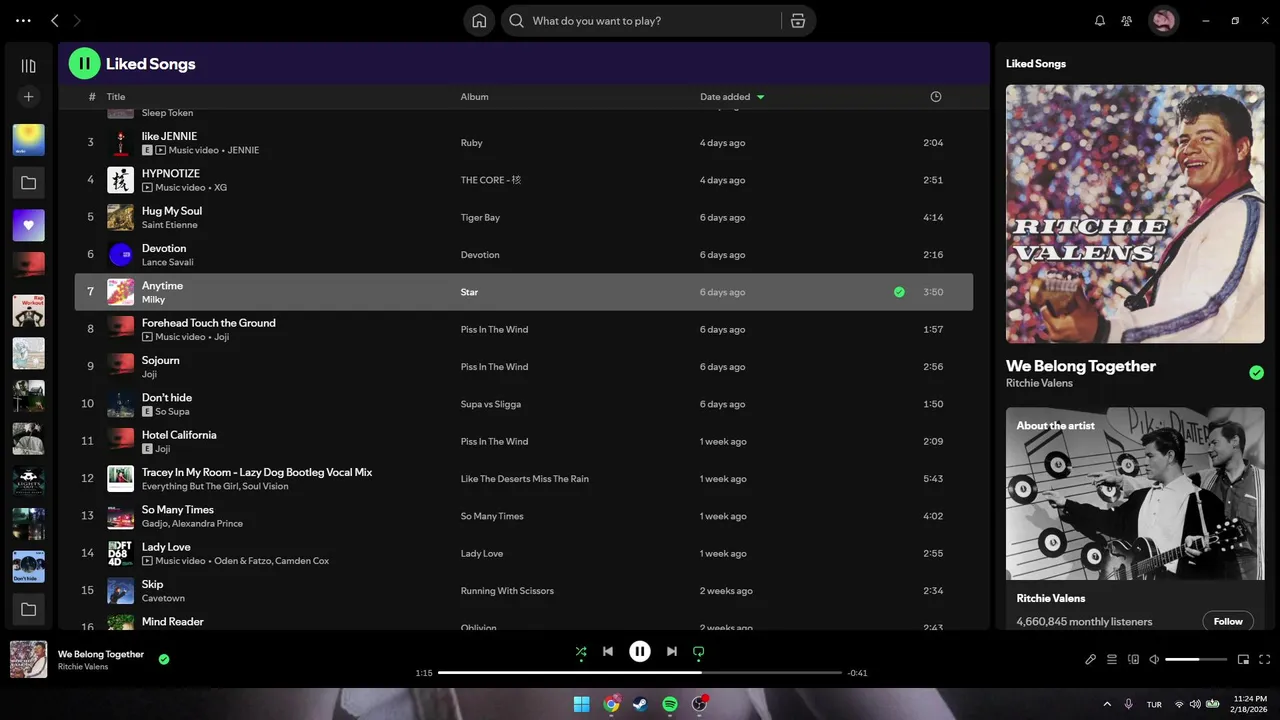Open the Windows Start button

(x=581, y=704)
